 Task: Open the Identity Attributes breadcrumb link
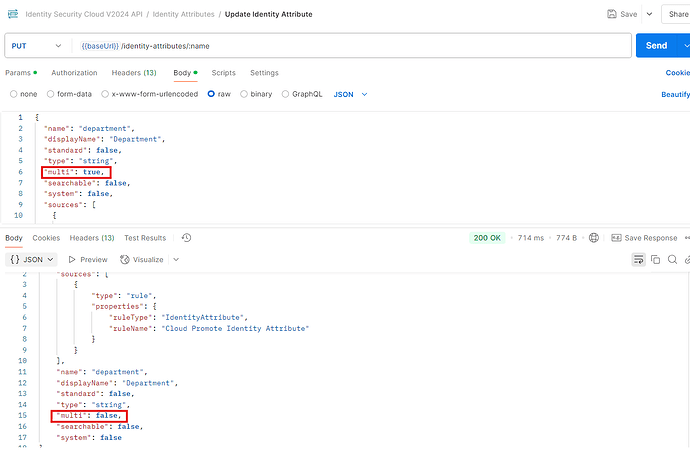[x=187, y=15]
